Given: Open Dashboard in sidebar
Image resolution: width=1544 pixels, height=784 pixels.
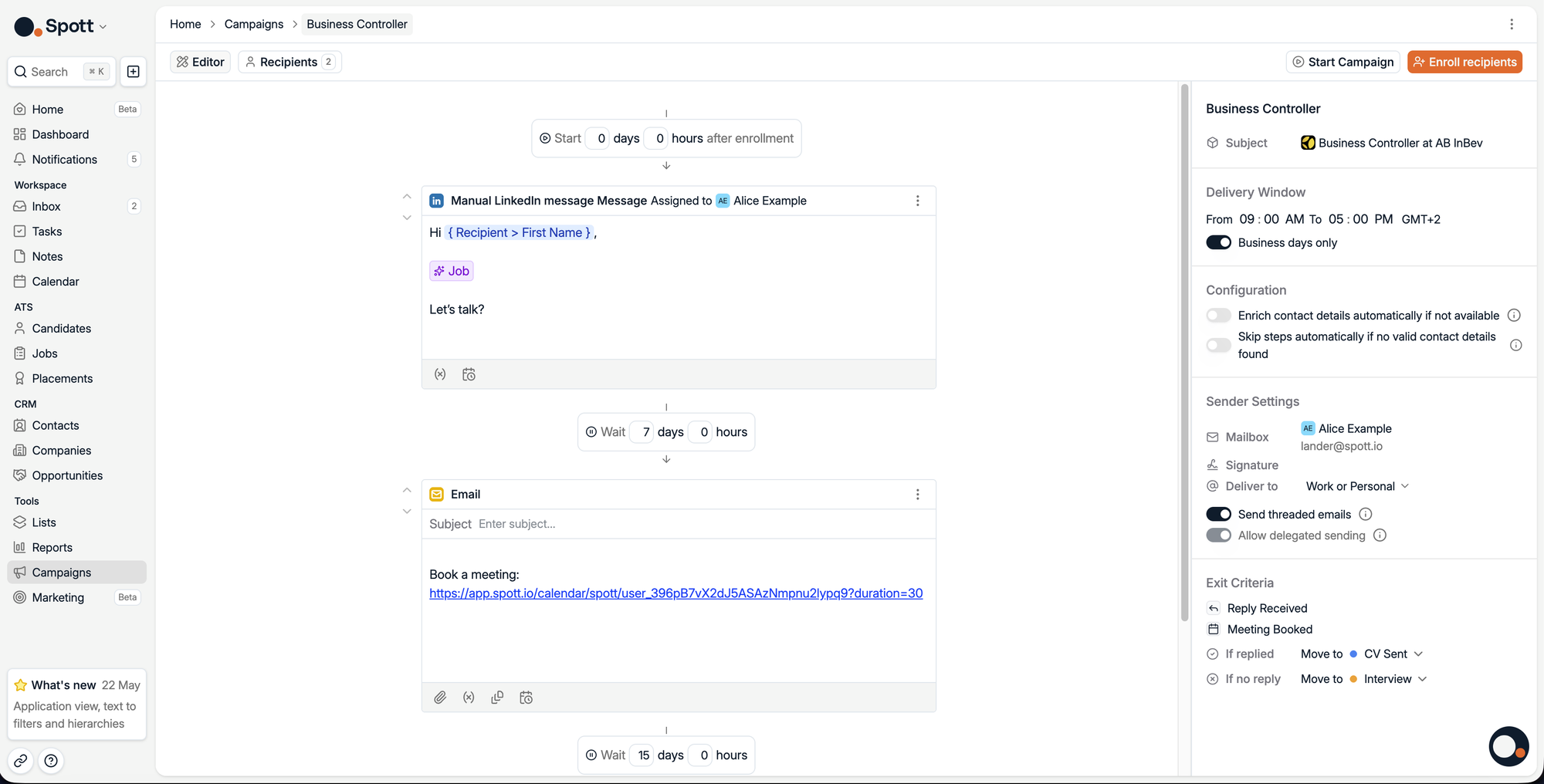Looking at the screenshot, I should point(76,134).
